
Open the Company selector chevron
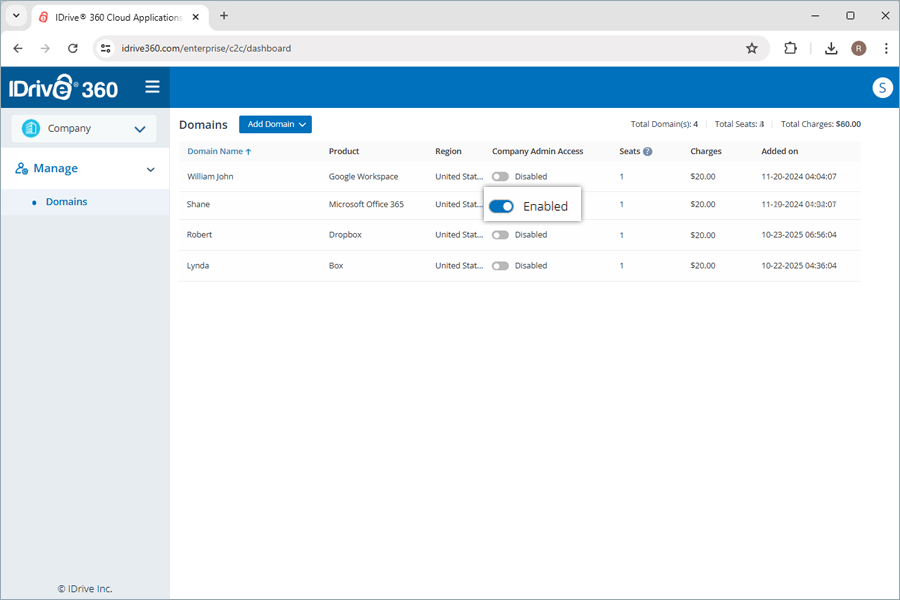(140, 128)
